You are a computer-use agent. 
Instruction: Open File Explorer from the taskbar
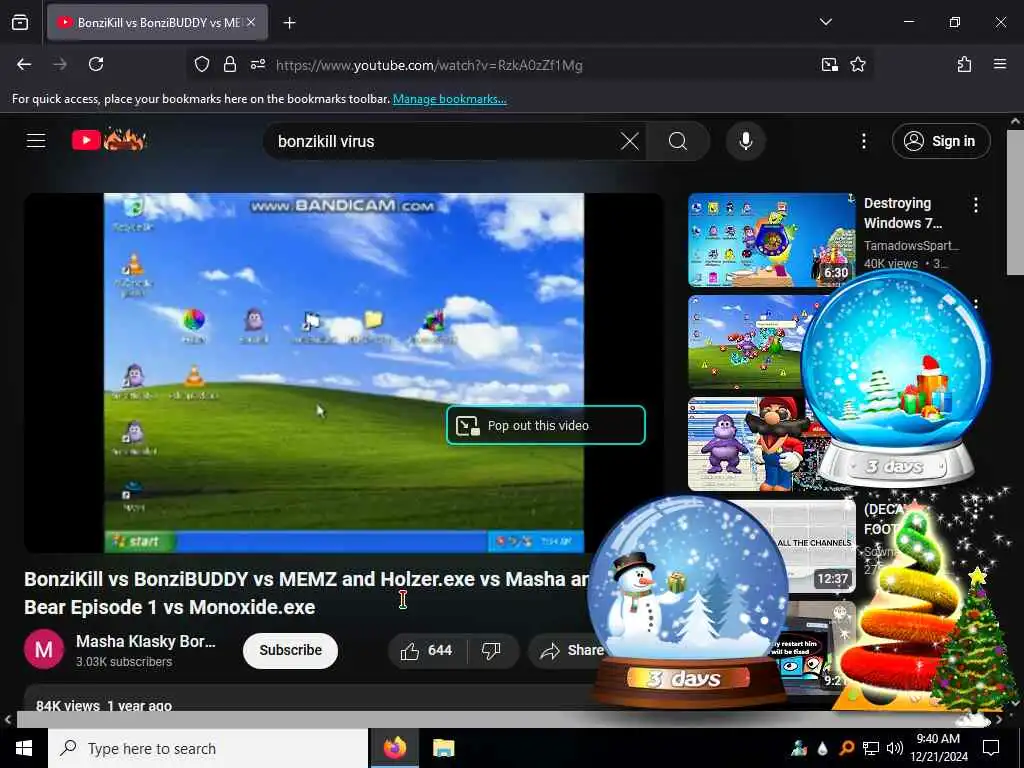pos(443,748)
